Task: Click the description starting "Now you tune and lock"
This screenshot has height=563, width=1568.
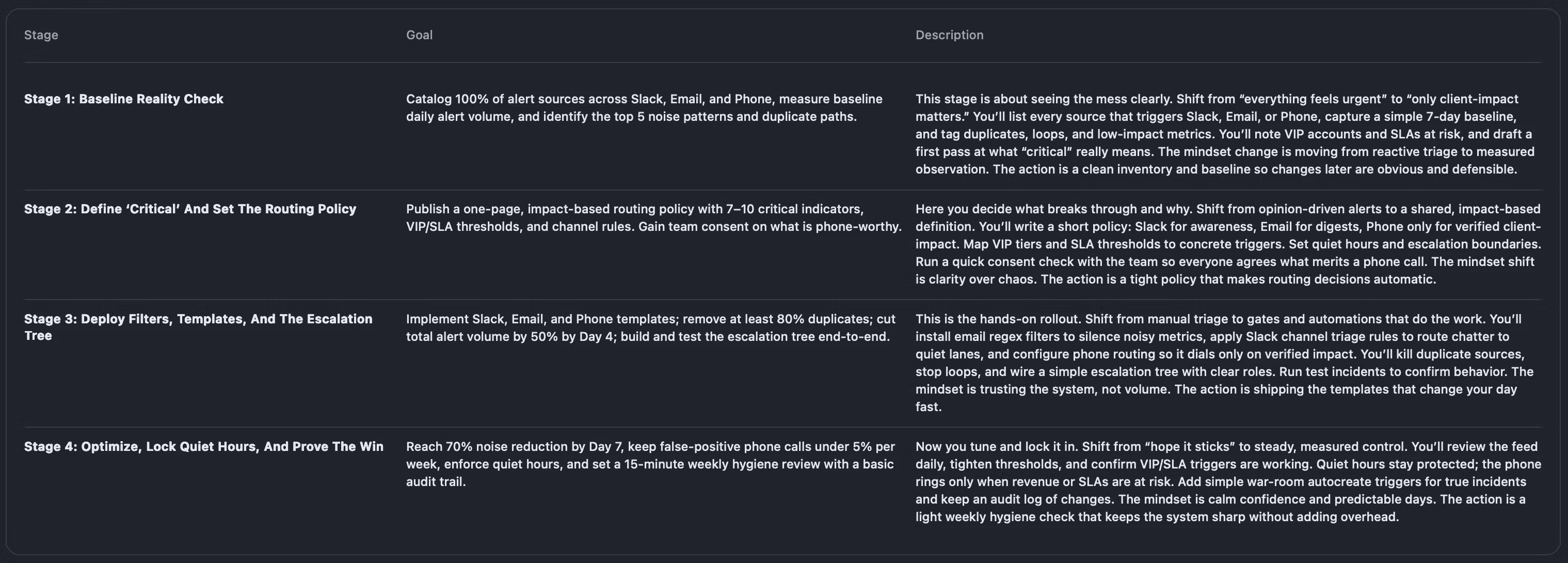Action: point(1228,481)
